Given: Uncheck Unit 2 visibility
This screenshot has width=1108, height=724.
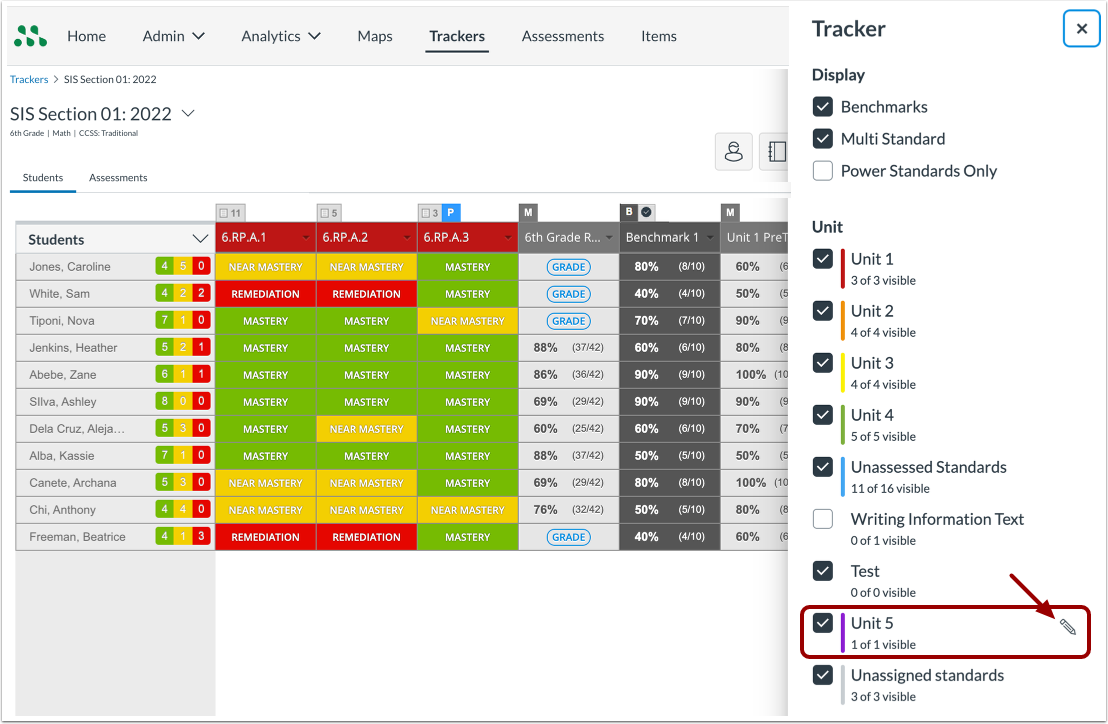Looking at the screenshot, I should click(823, 311).
